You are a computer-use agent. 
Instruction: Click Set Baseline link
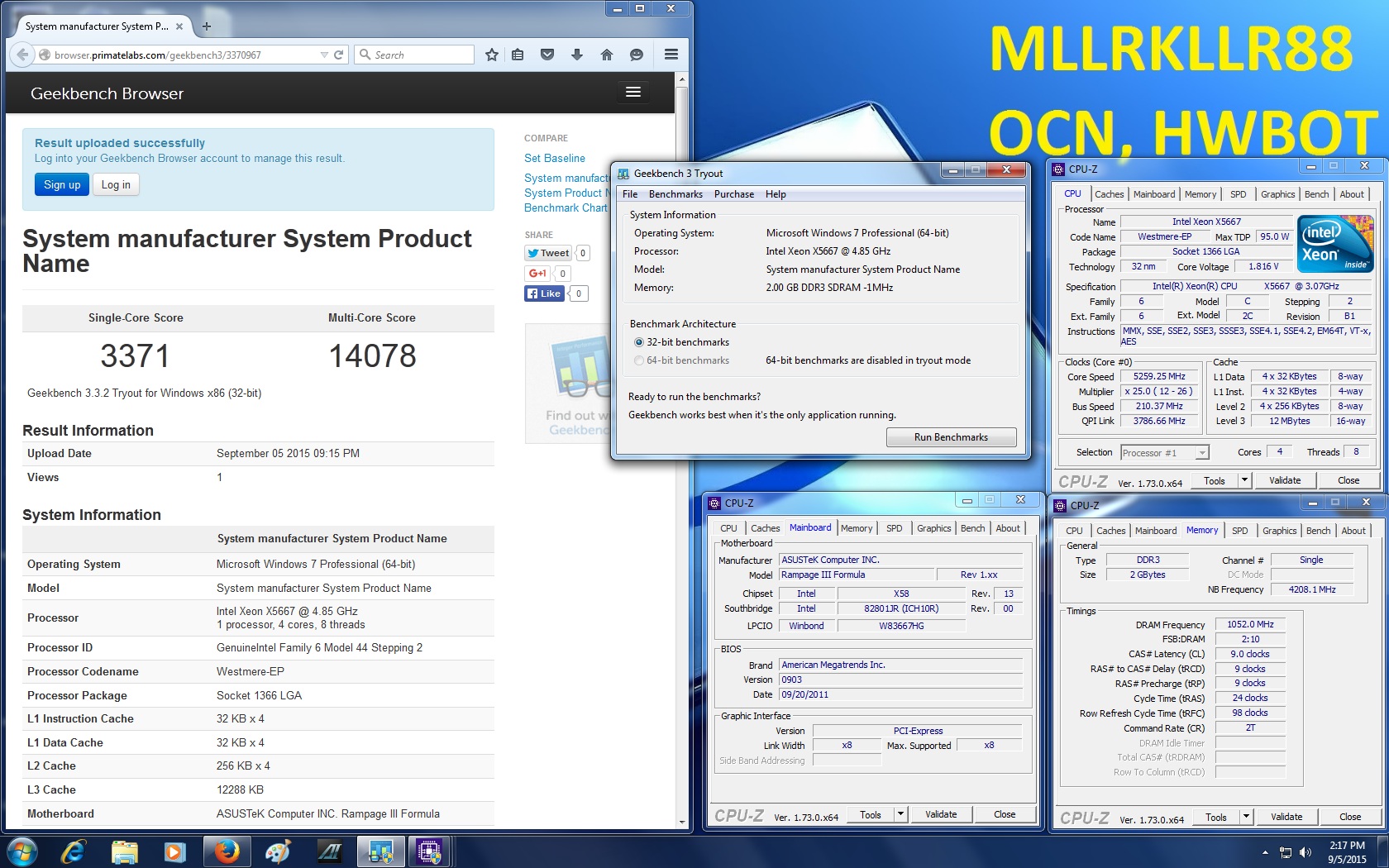[554, 158]
